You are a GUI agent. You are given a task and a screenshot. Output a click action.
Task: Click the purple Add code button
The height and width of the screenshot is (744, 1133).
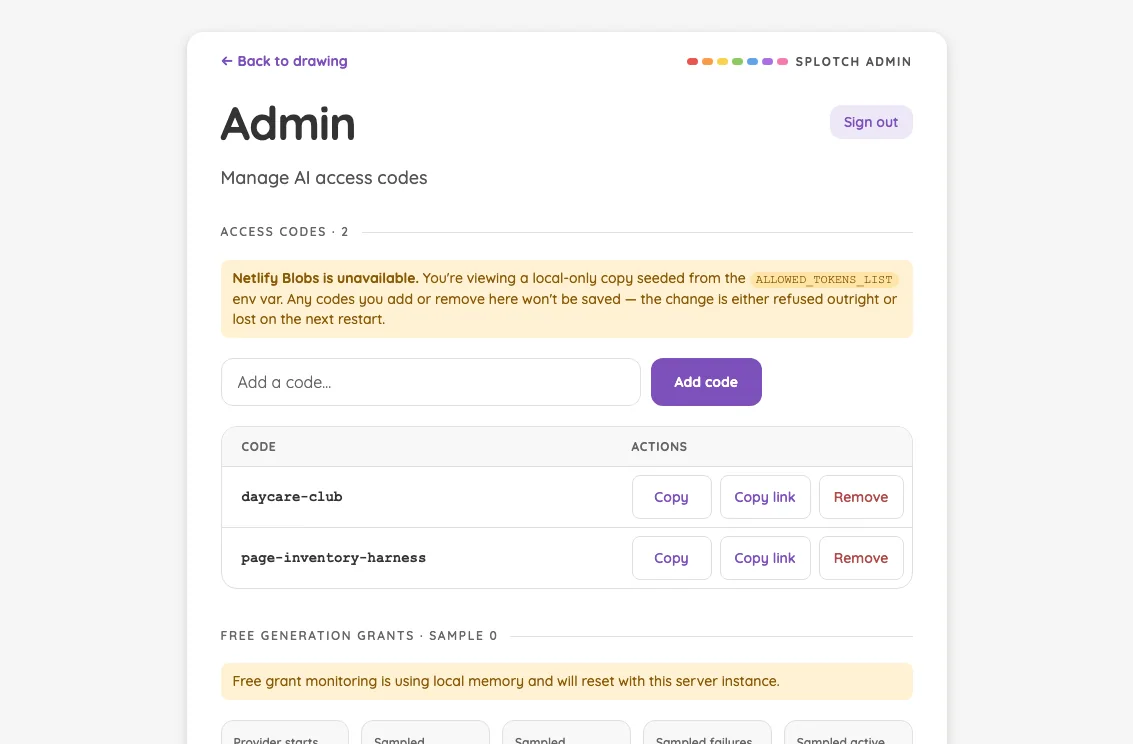[x=706, y=382]
